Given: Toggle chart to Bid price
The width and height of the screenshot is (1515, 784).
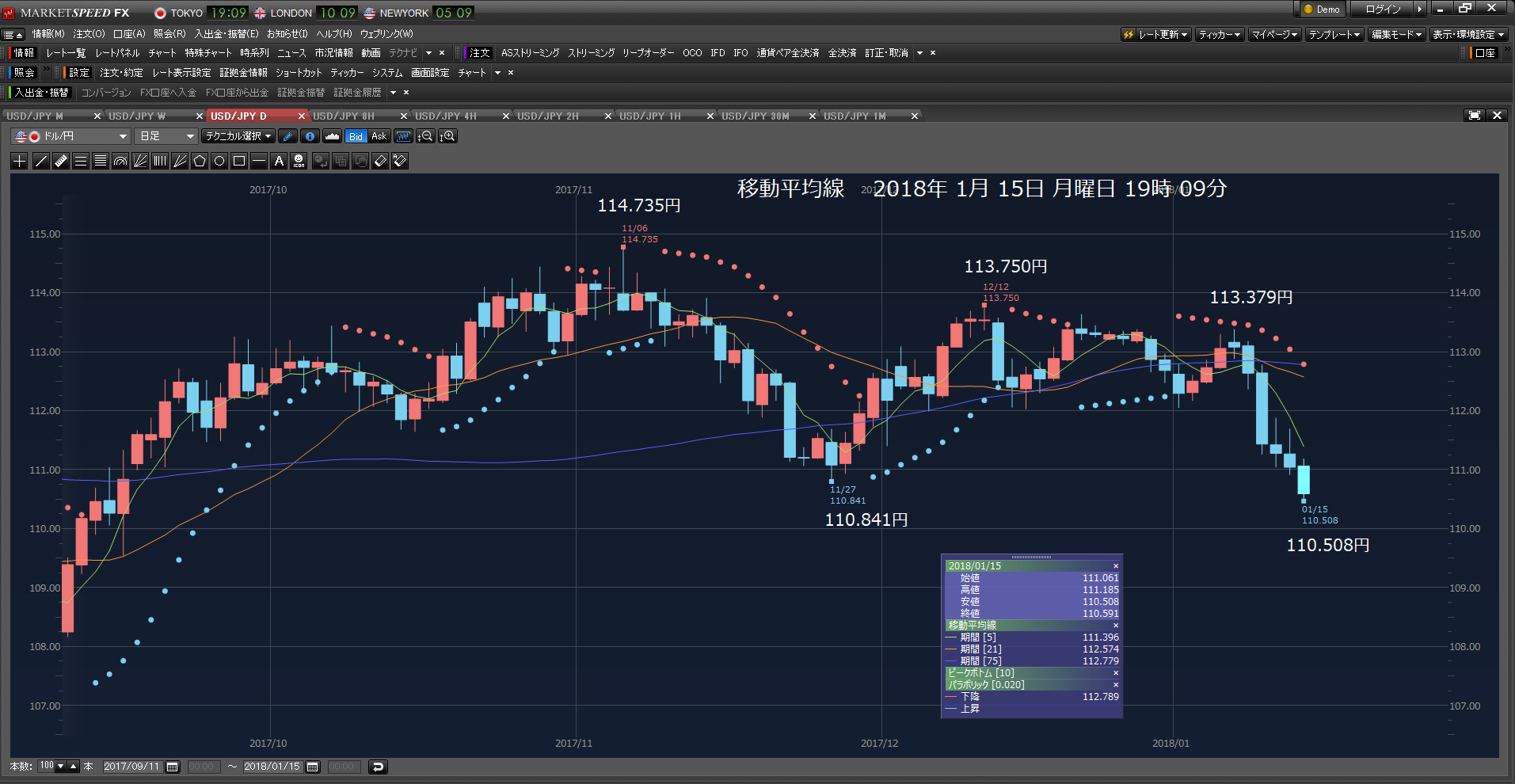Looking at the screenshot, I should click(356, 136).
